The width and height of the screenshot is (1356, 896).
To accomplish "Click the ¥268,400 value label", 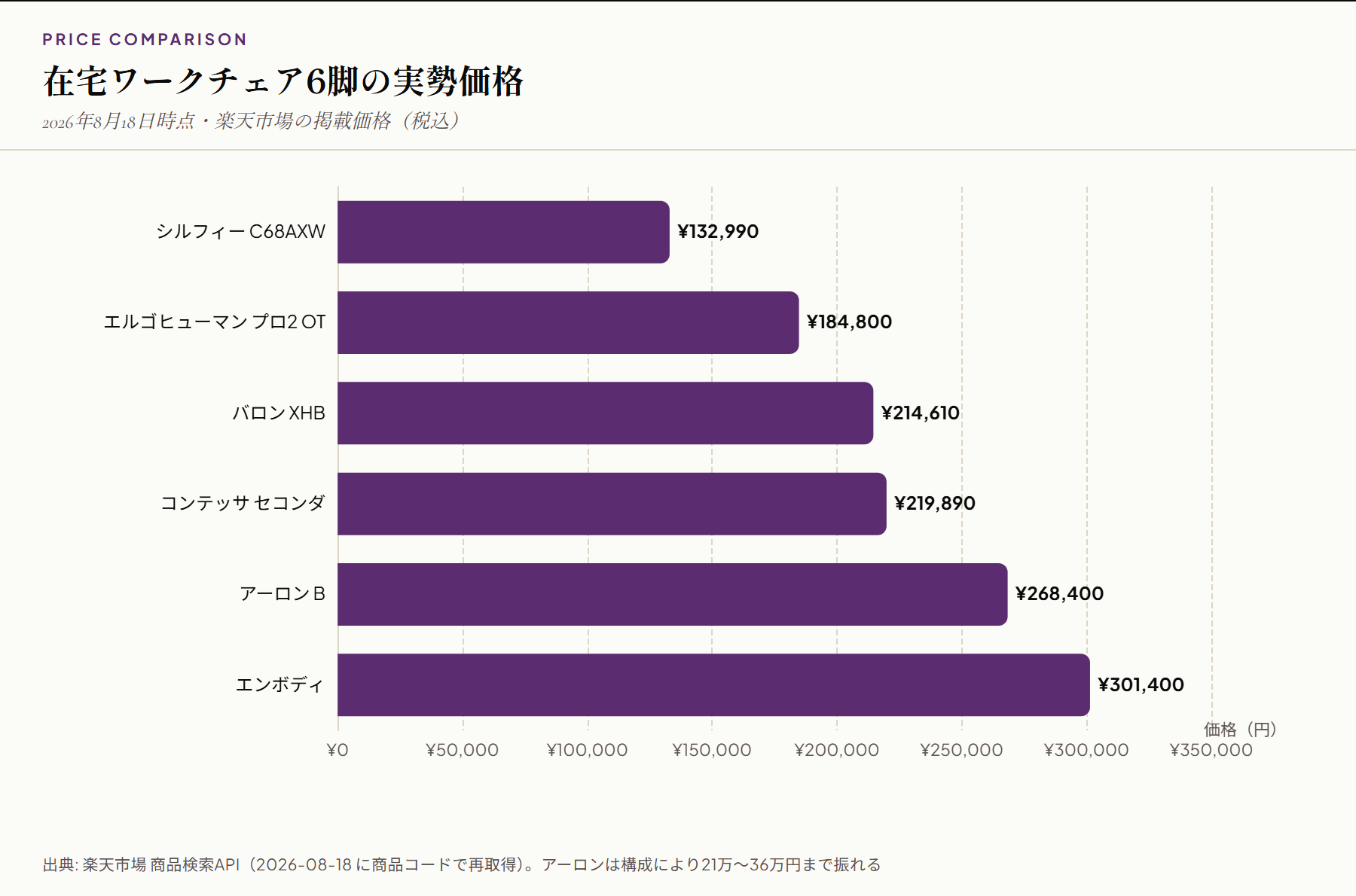I will (1059, 594).
